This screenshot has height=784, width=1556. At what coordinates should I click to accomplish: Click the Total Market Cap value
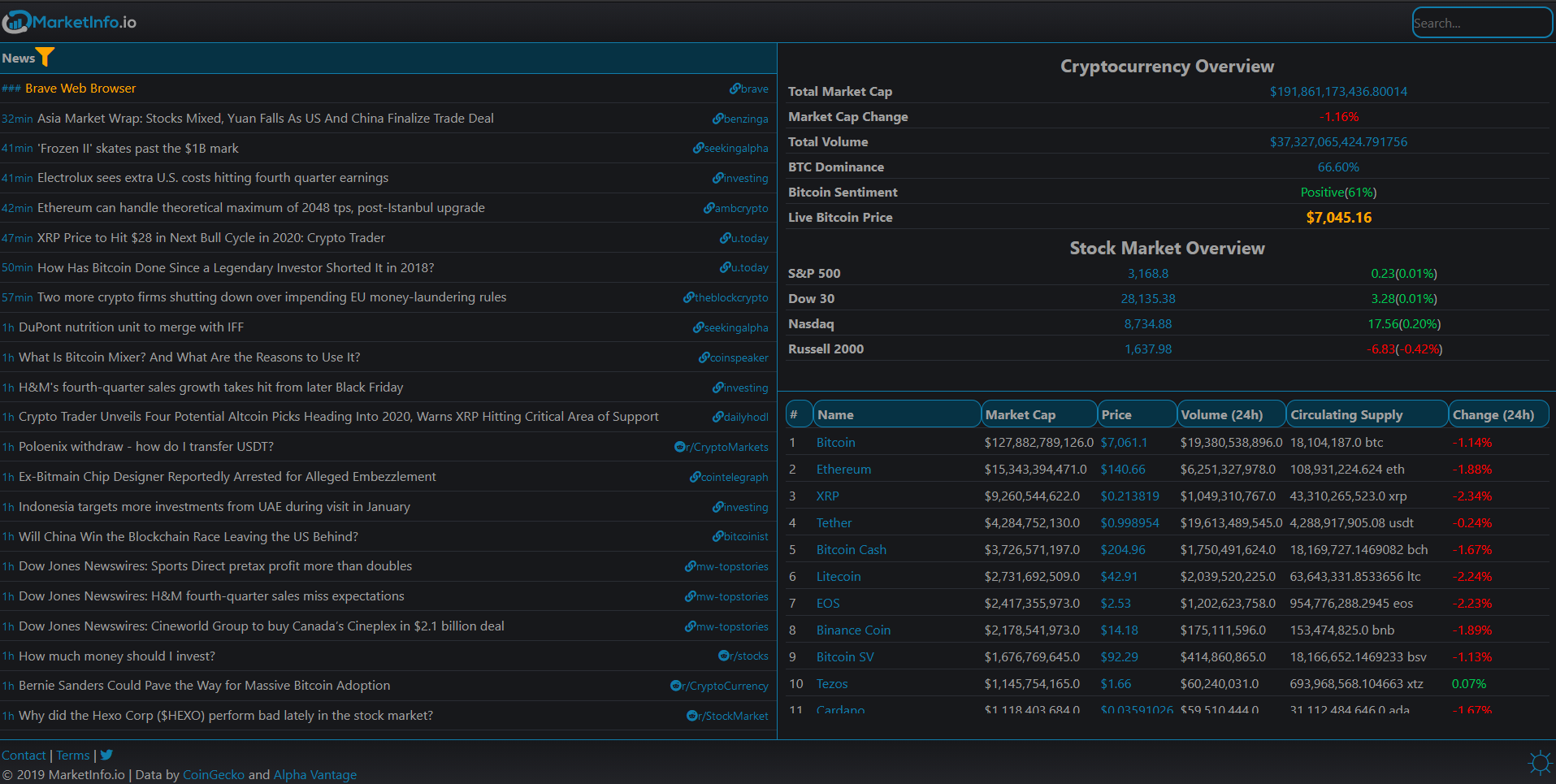pyautogui.click(x=1338, y=92)
